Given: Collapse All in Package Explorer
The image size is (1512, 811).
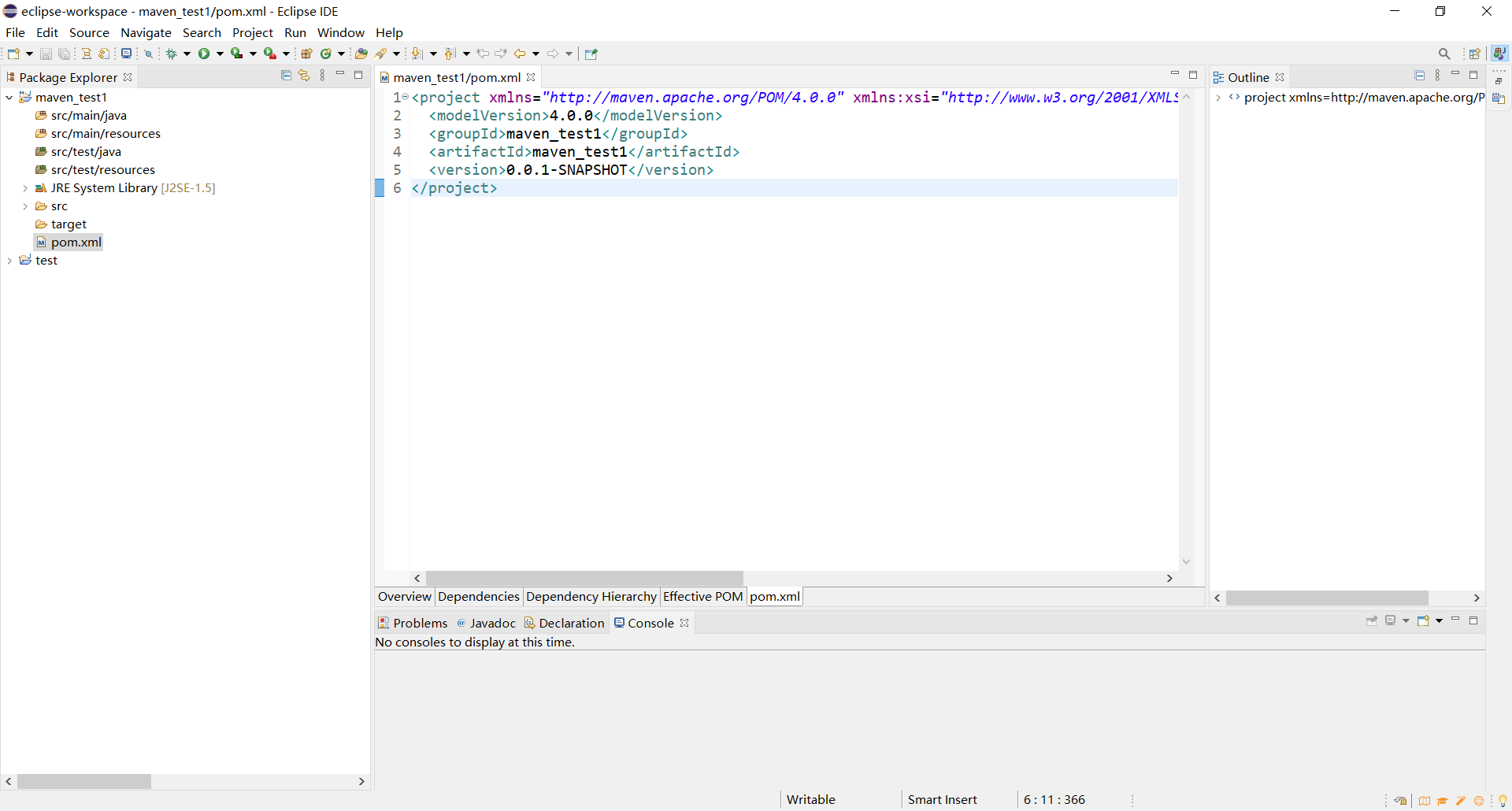Looking at the screenshot, I should click(x=286, y=76).
